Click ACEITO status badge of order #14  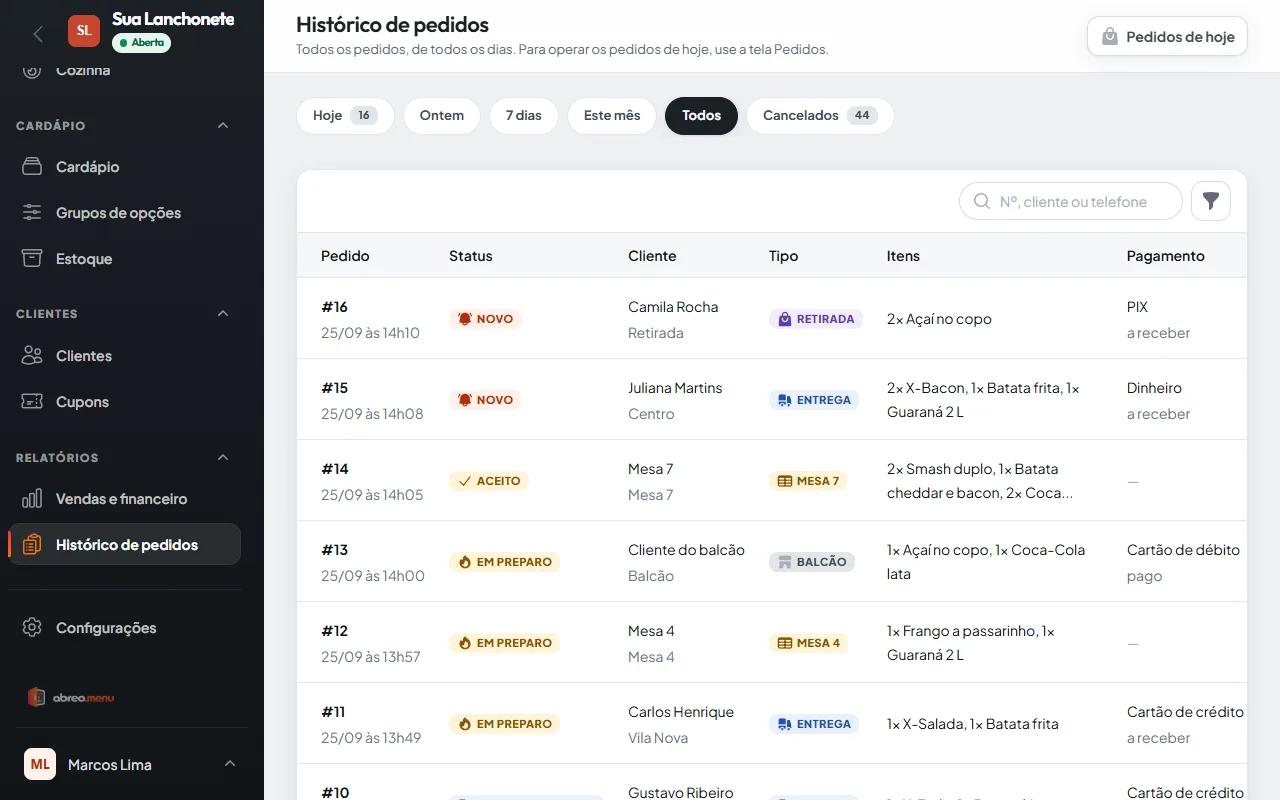point(489,481)
